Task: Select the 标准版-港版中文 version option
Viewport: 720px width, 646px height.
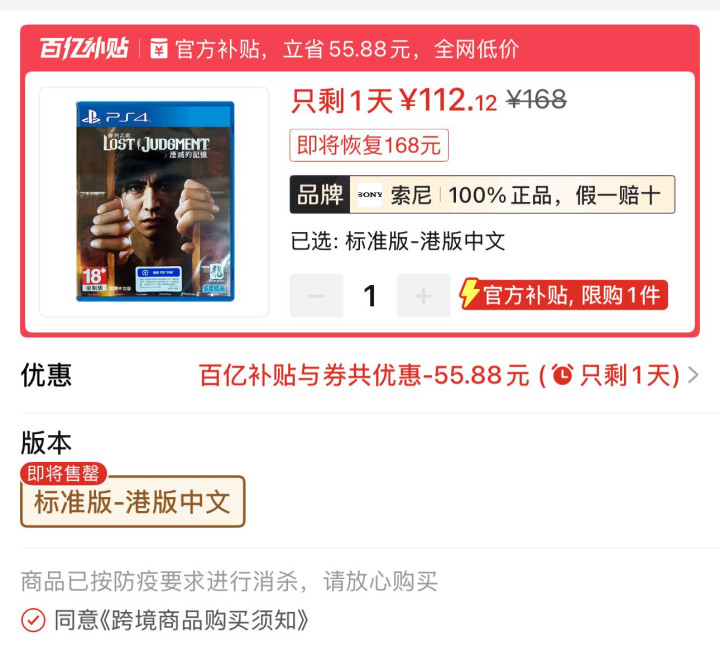Action: click(x=133, y=501)
